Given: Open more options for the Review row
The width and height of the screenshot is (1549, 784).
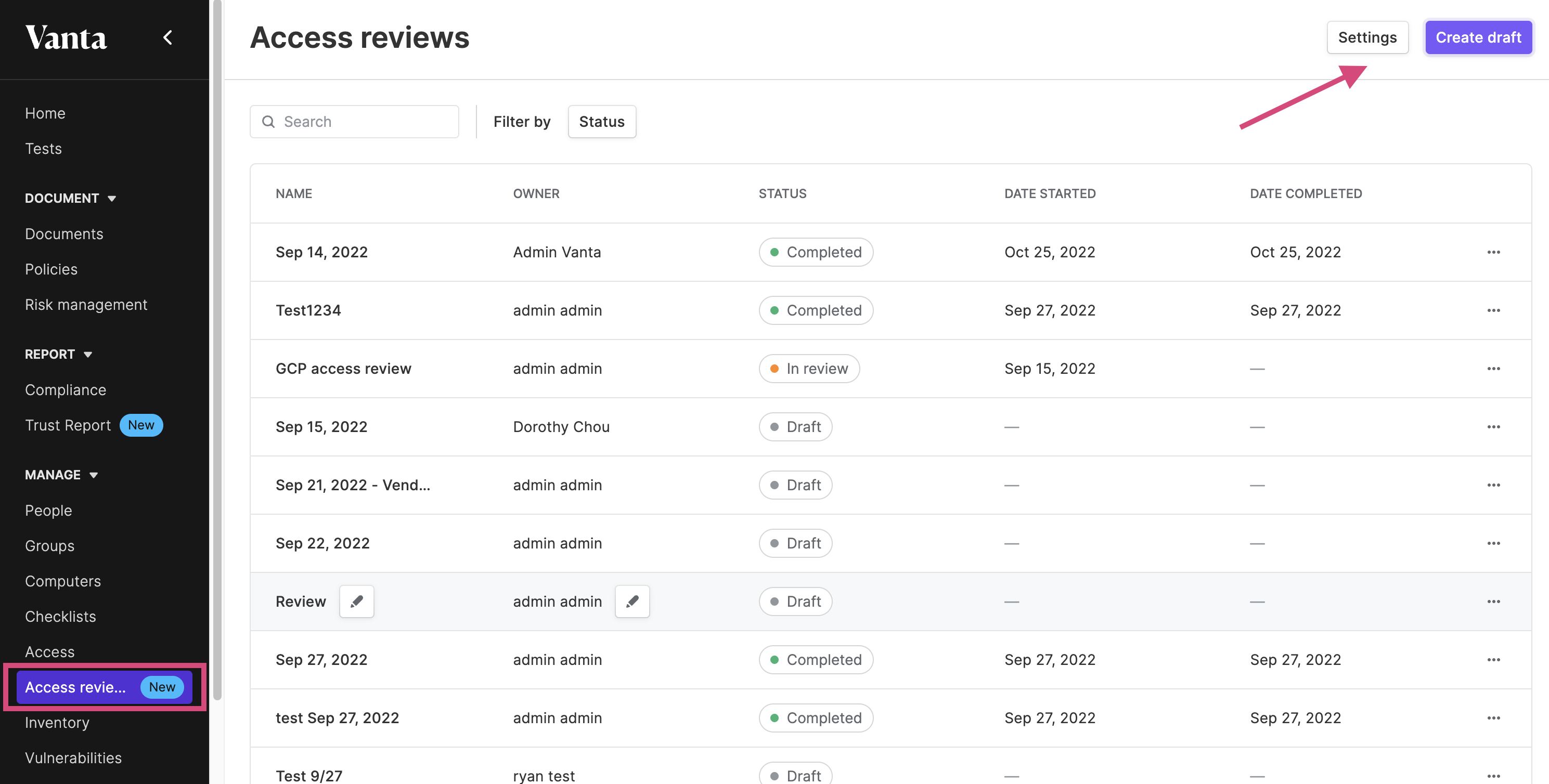Looking at the screenshot, I should (x=1493, y=601).
